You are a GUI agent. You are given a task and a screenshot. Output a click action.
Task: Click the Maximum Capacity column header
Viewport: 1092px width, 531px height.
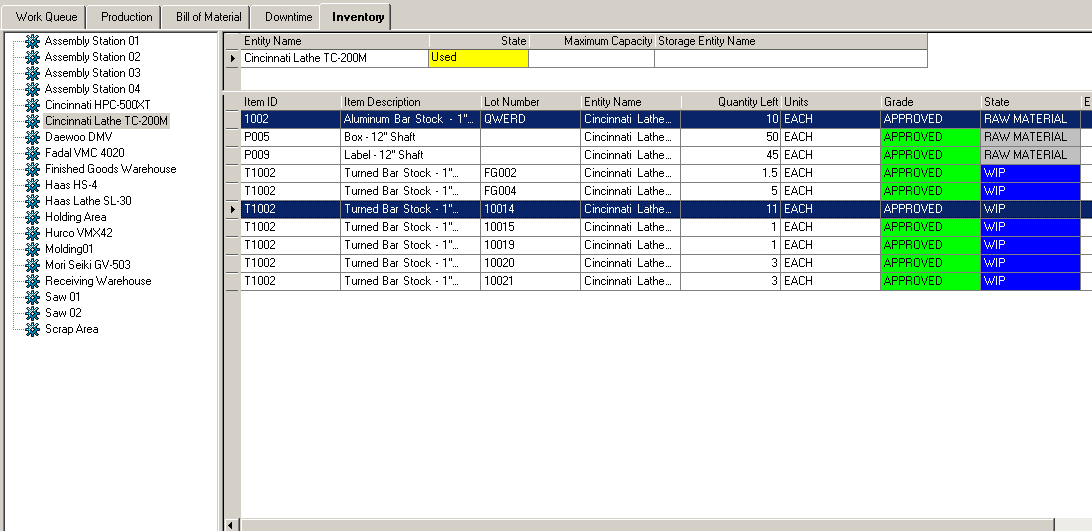(592, 41)
